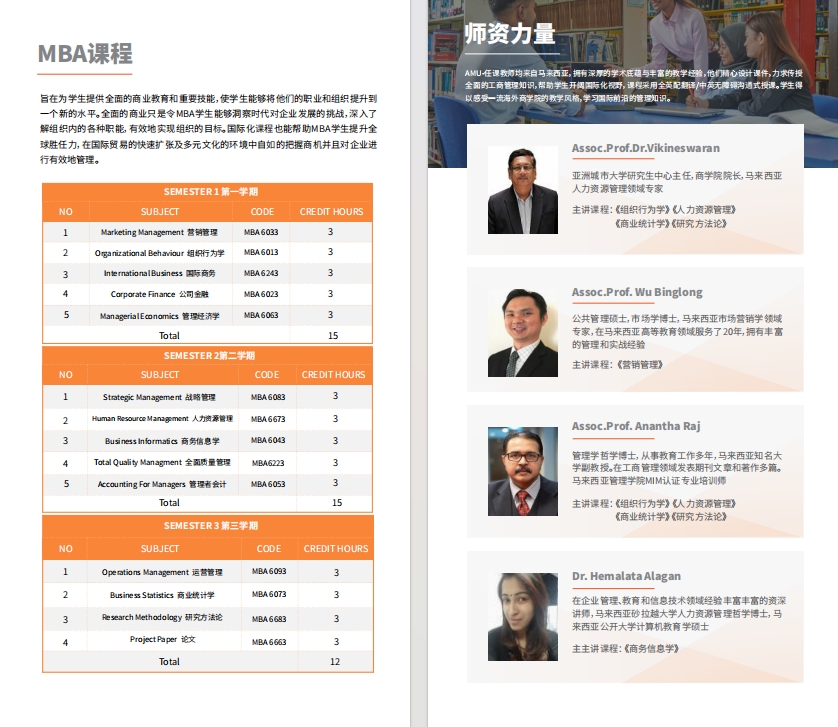
Task: Click 'International Business 国际商务' subject cell
Action: tap(159, 273)
